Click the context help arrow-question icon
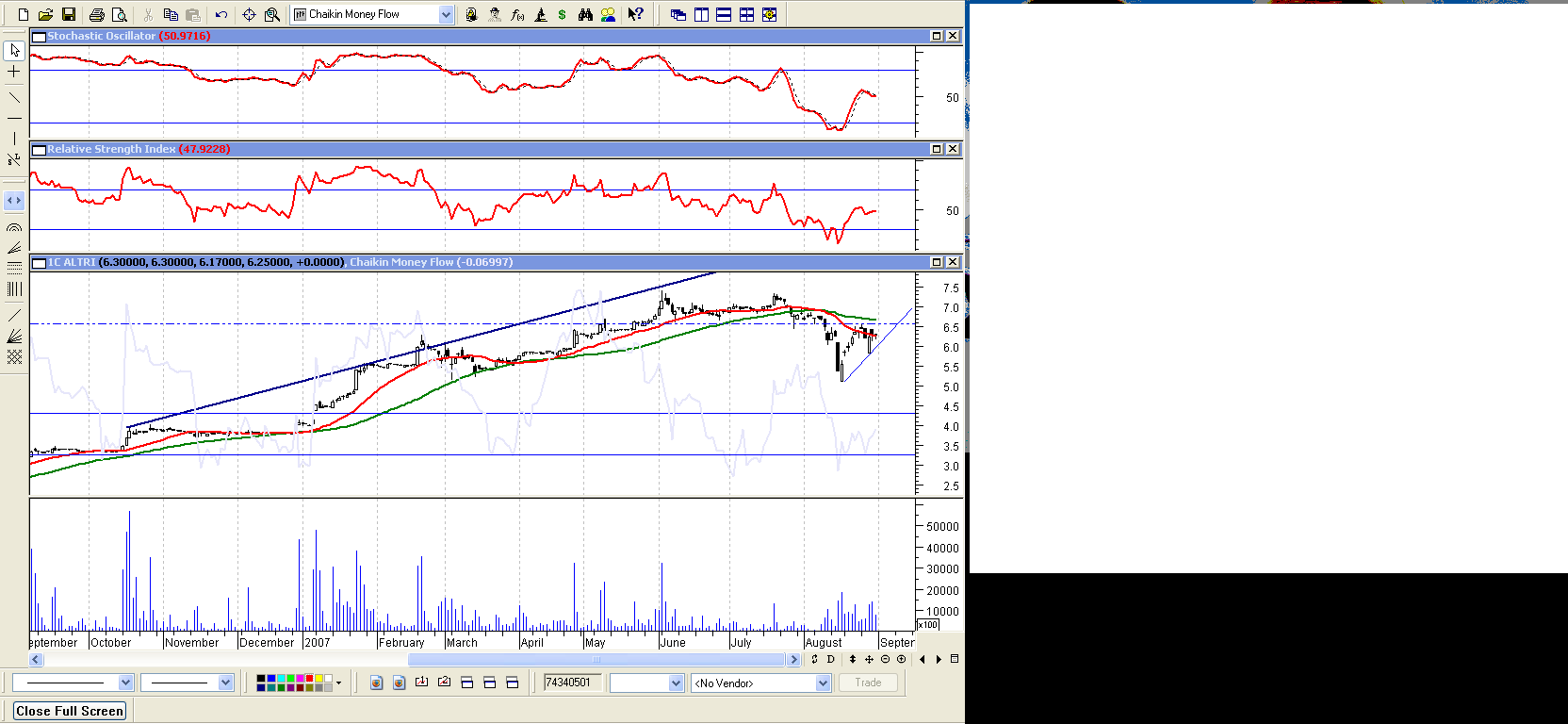Image resolution: width=1568 pixels, height=724 pixels. pyautogui.click(x=636, y=14)
